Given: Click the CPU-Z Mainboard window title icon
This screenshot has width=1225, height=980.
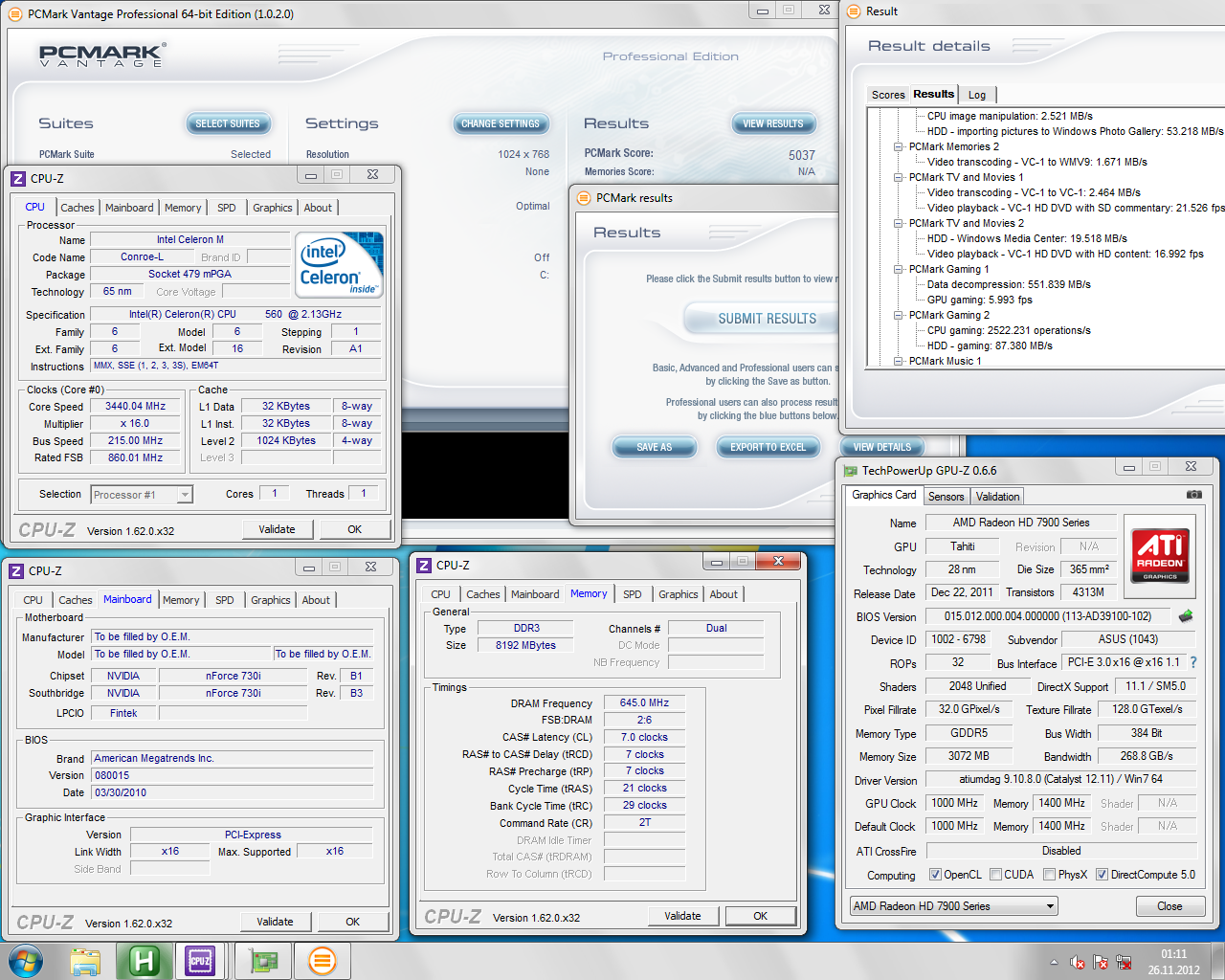Looking at the screenshot, I should (x=16, y=570).
